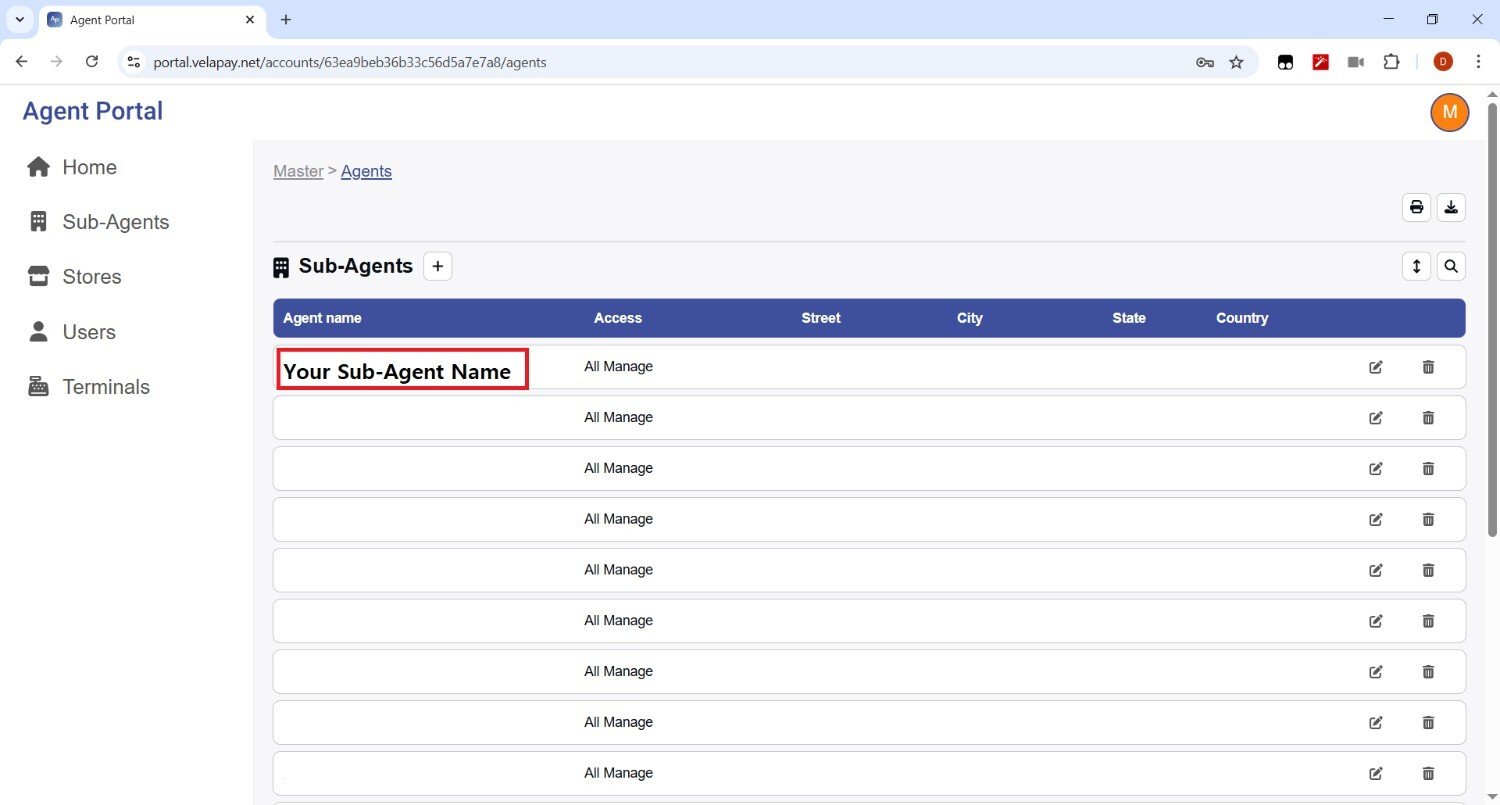Click the sort arrows icon

pos(1416,266)
